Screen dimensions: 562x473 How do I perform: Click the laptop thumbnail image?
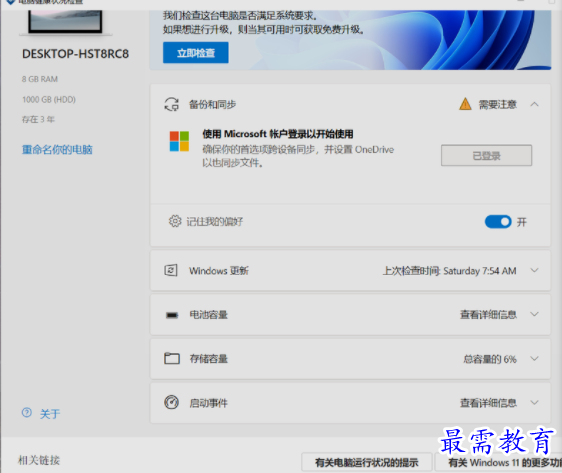(65, 22)
